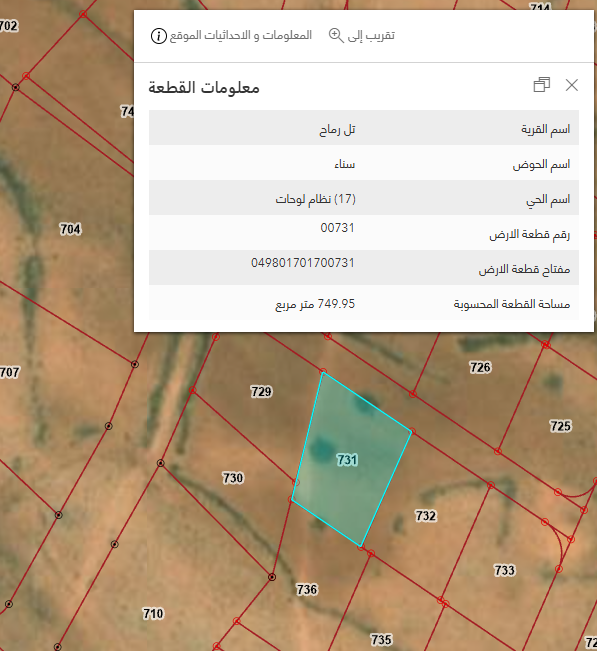Click the اسم الحوض label
597x651 pixels.
tap(541, 164)
